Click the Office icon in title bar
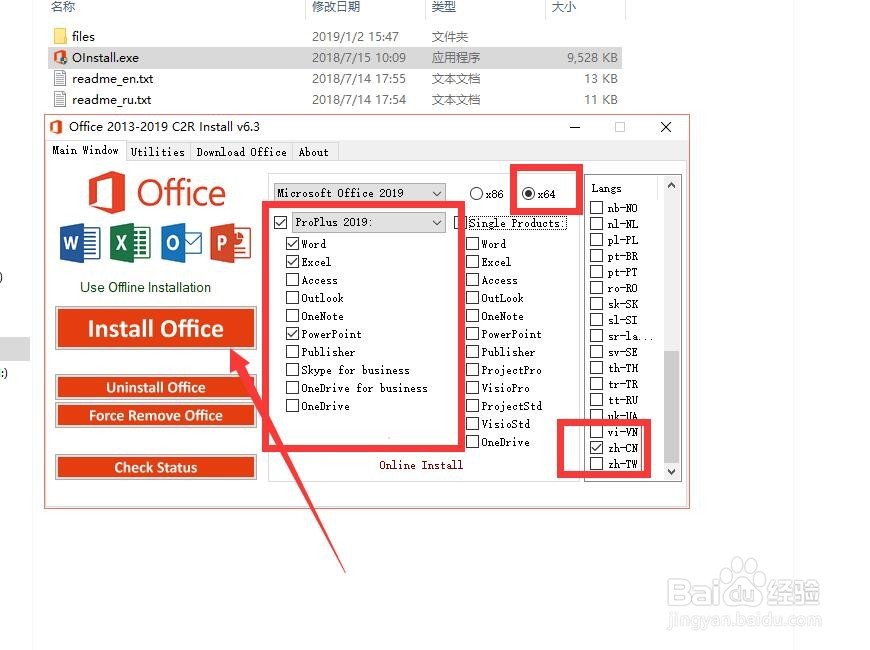 [56, 127]
